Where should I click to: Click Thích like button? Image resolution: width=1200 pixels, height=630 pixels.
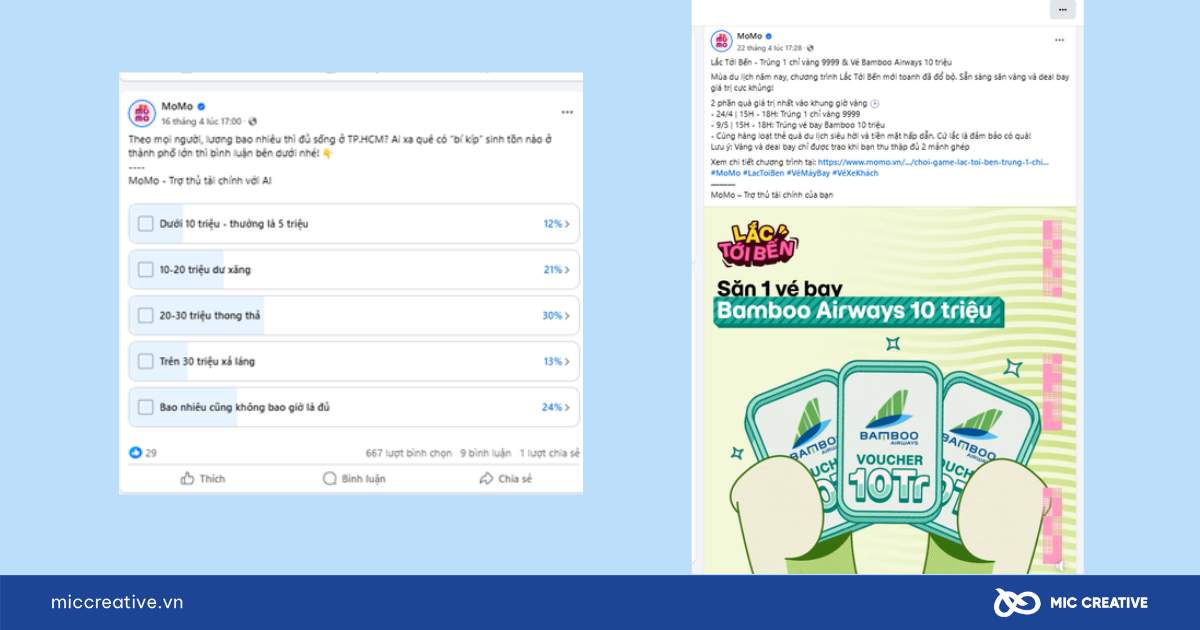(x=203, y=479)
